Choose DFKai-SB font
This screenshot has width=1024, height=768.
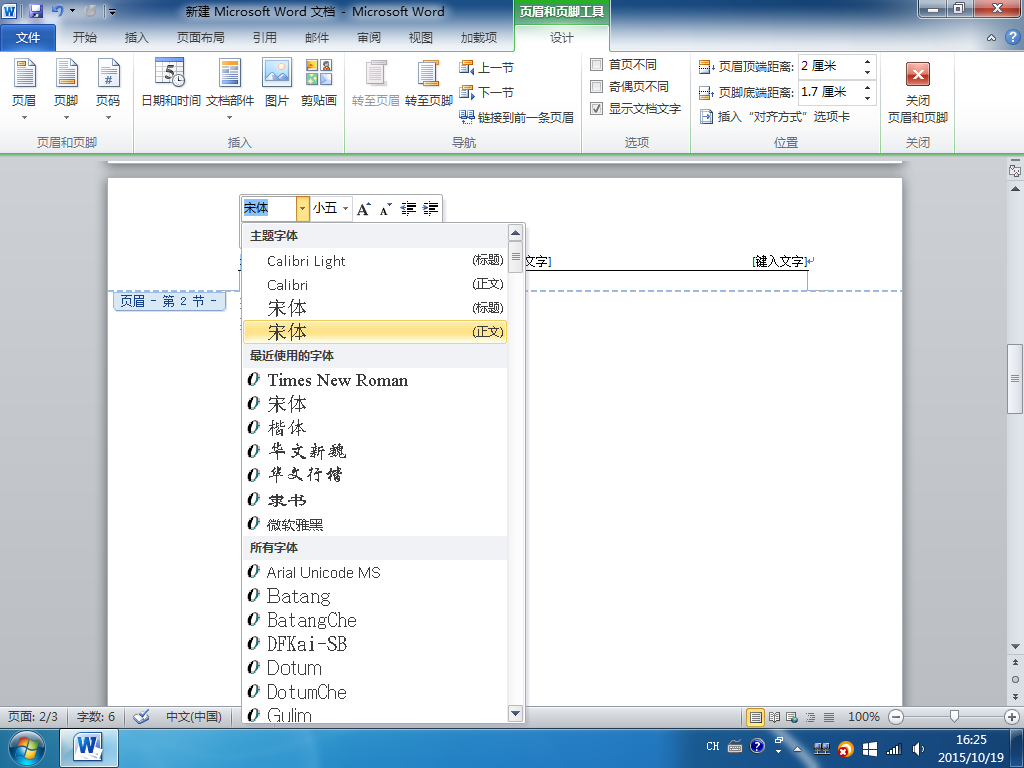[x=375, y=644]
